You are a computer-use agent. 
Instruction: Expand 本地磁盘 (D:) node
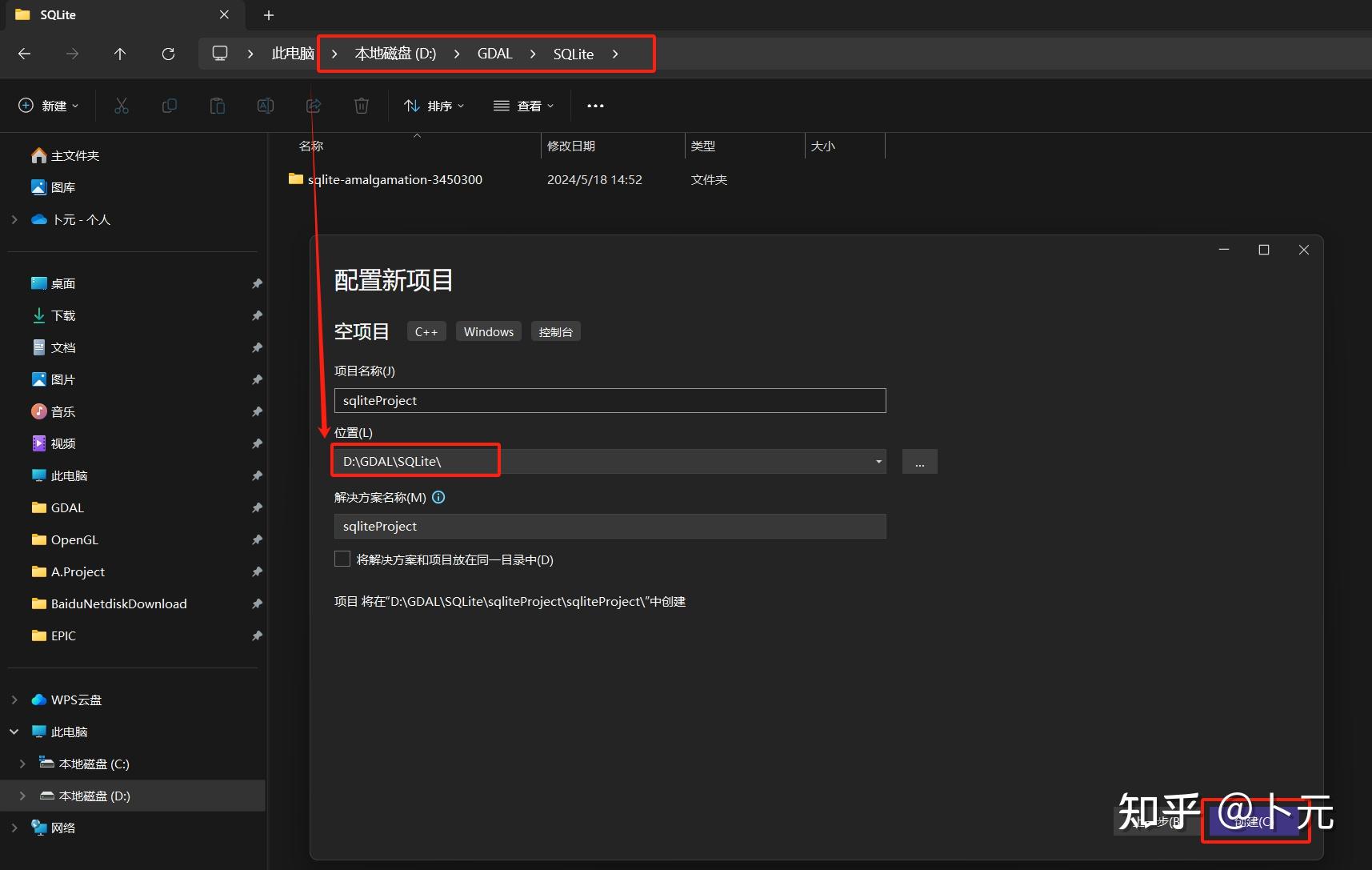click(x=22, y=796)
